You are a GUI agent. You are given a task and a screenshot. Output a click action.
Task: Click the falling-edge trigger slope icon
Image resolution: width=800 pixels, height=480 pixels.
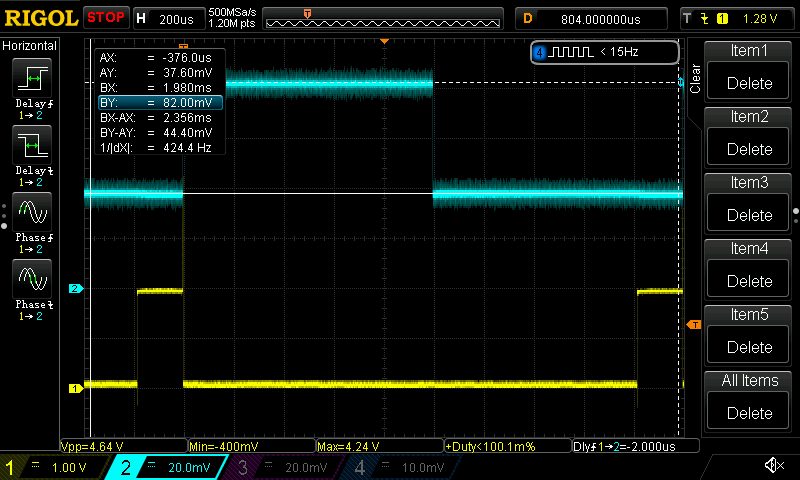[x=705, y=19]
